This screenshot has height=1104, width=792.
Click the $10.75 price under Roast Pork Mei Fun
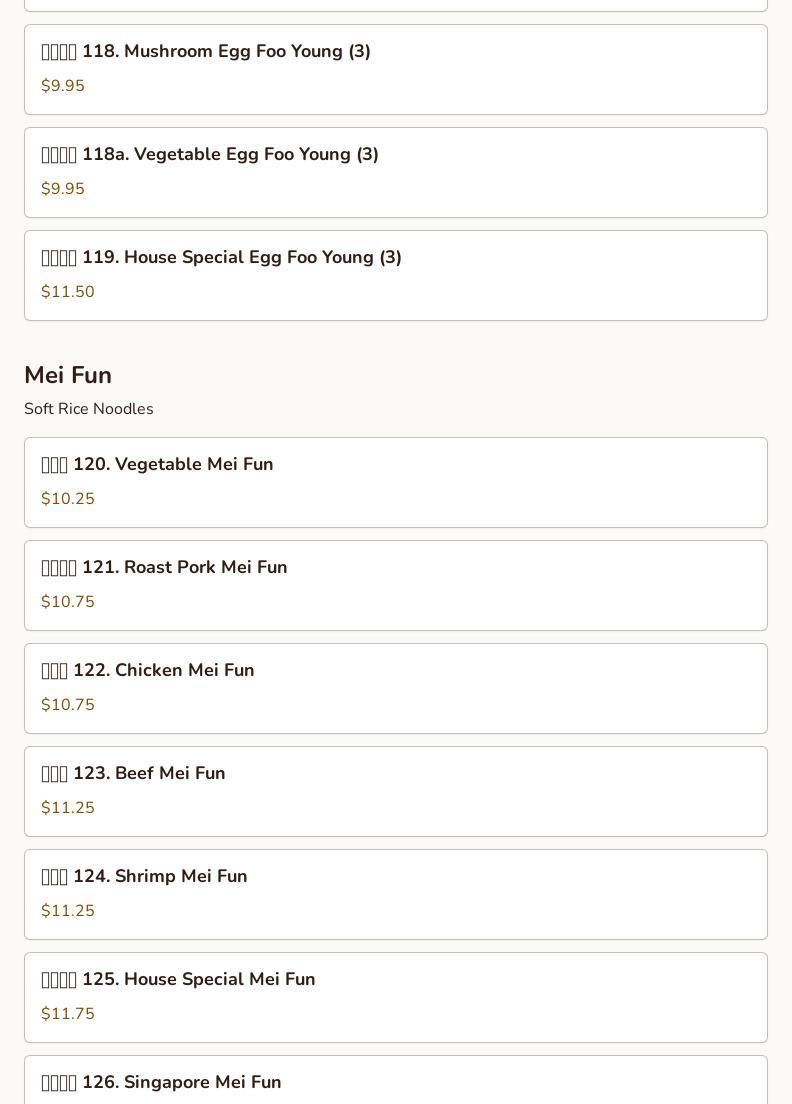68,601
